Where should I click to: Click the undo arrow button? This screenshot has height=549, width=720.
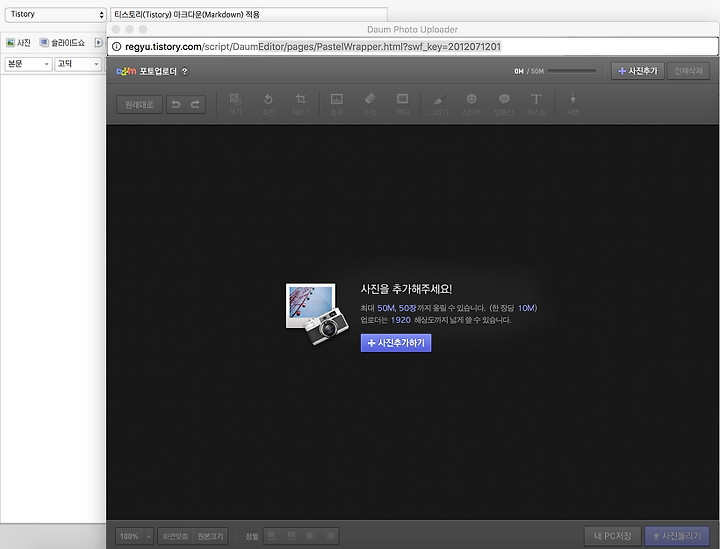click(176, 105)
